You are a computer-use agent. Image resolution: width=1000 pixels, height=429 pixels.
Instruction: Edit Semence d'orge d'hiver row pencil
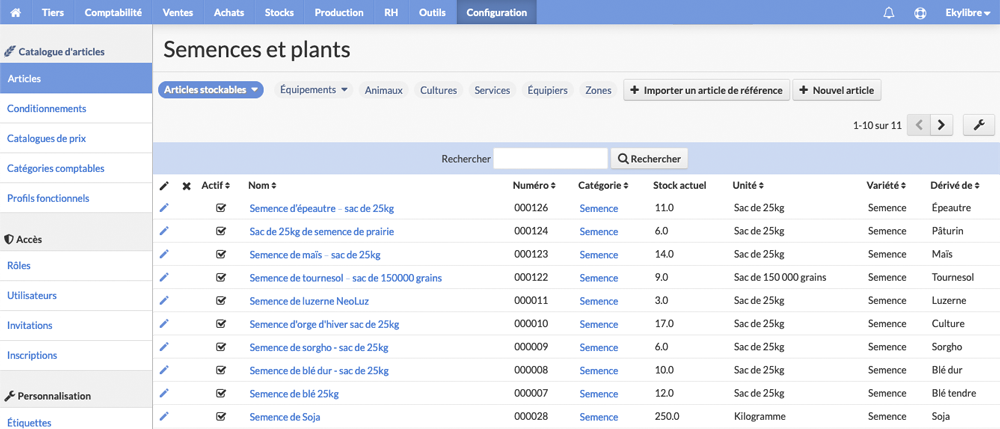coord(164,324)
